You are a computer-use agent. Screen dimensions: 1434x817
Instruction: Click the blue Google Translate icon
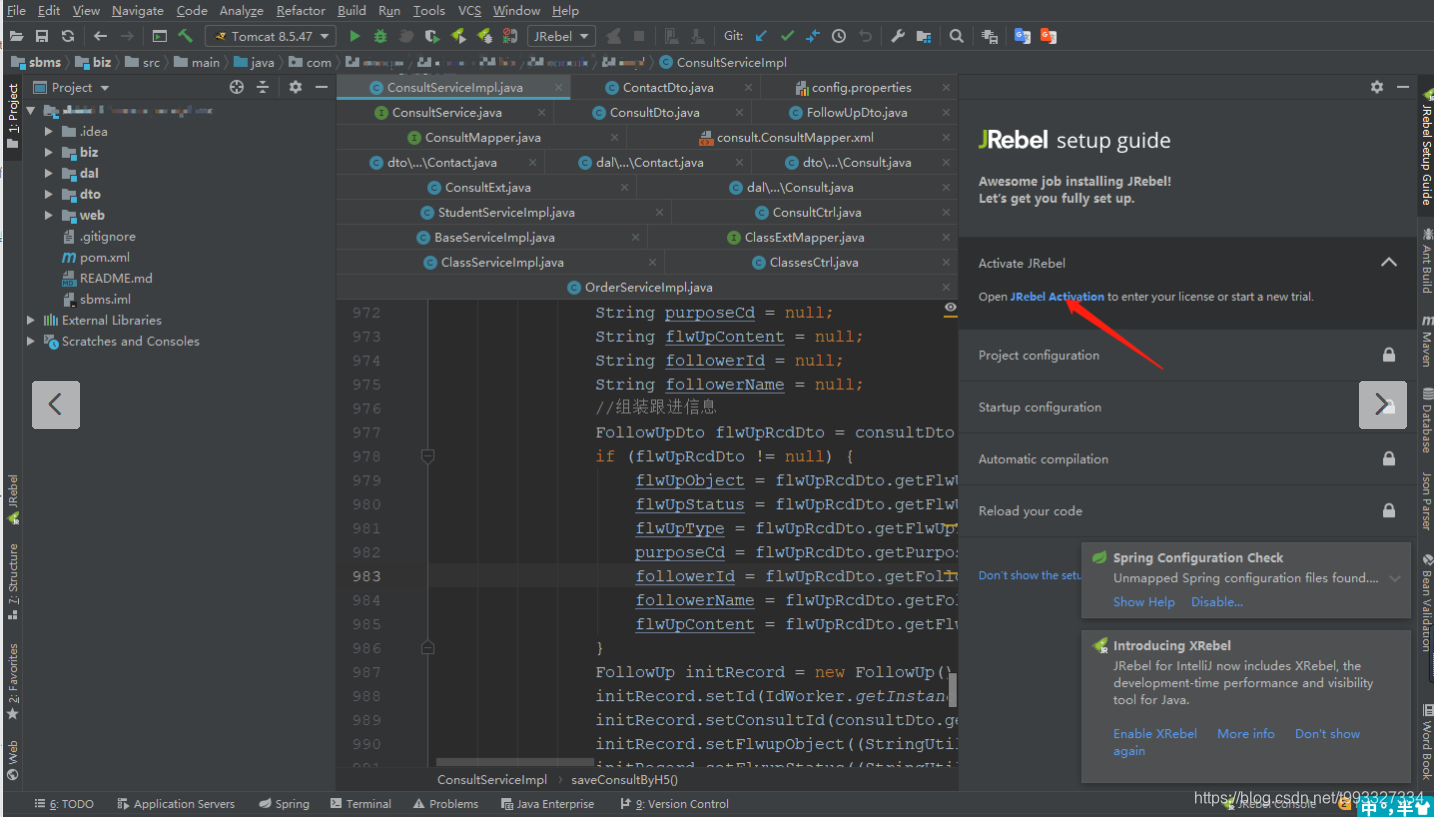[x=1022, y=36]
